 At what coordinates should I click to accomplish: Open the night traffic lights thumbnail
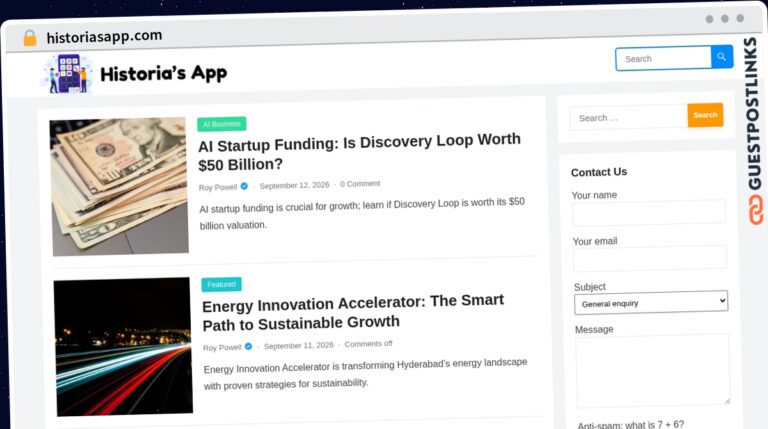pos(123,347)
